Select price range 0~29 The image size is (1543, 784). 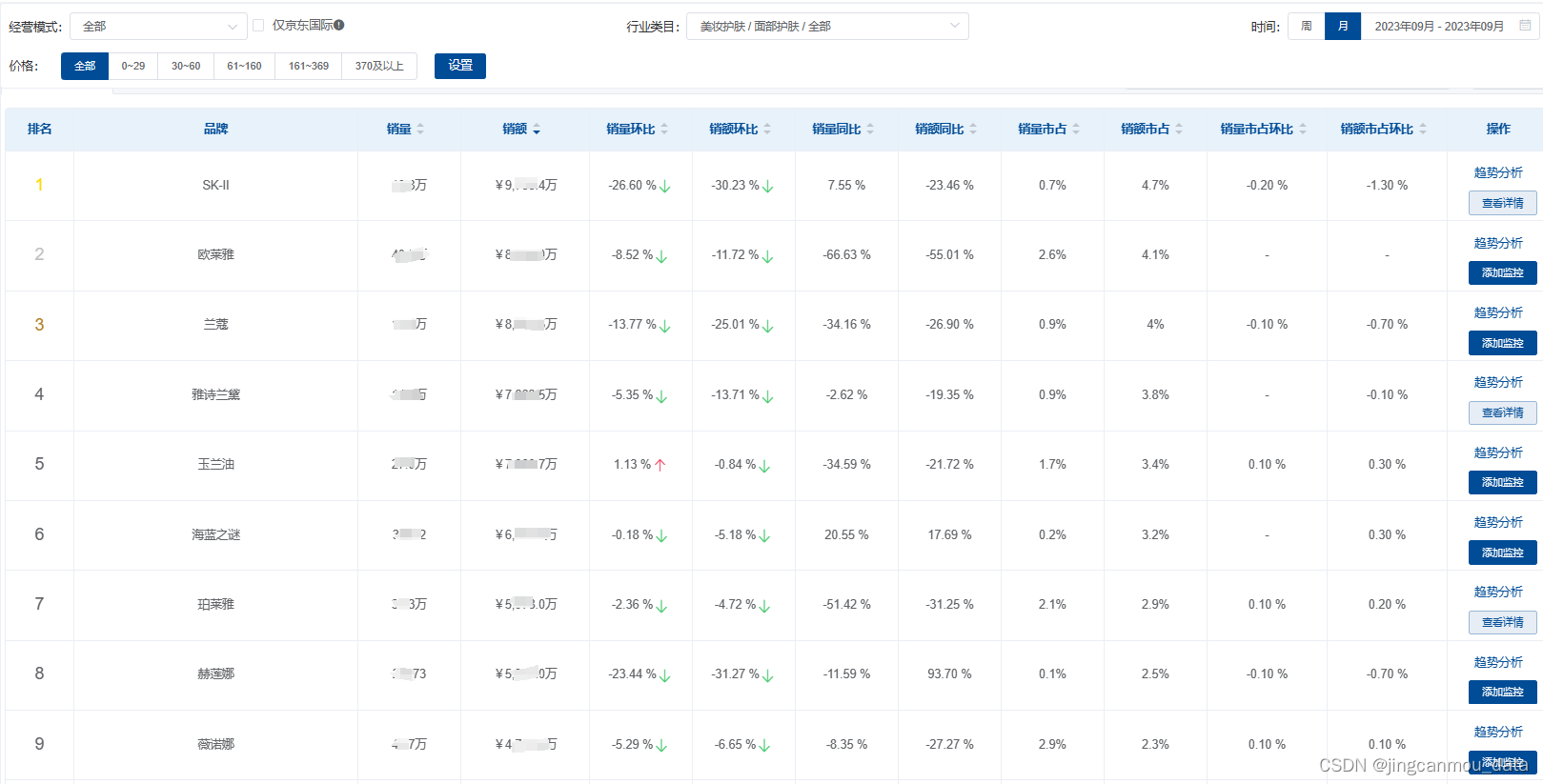click(133, 66)
